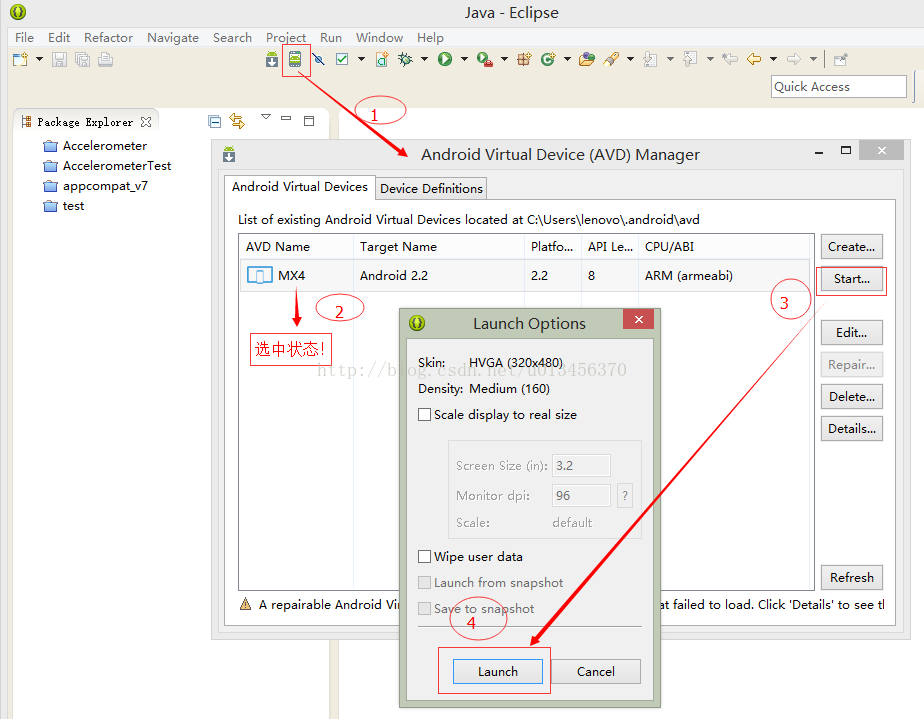Click the Back navigation arrow icon
The width and height of the screenshot is (924, 719).
coord(754,59)
